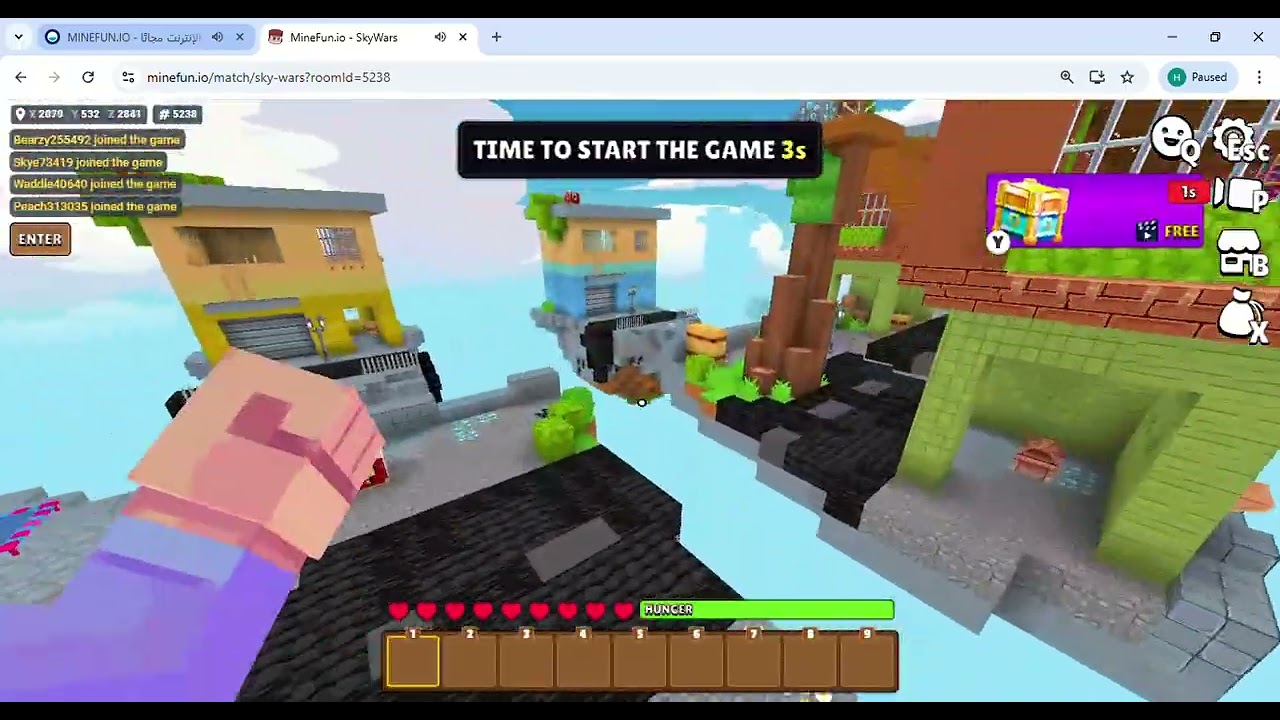Select hotbar slot 5

click(640, 660)
